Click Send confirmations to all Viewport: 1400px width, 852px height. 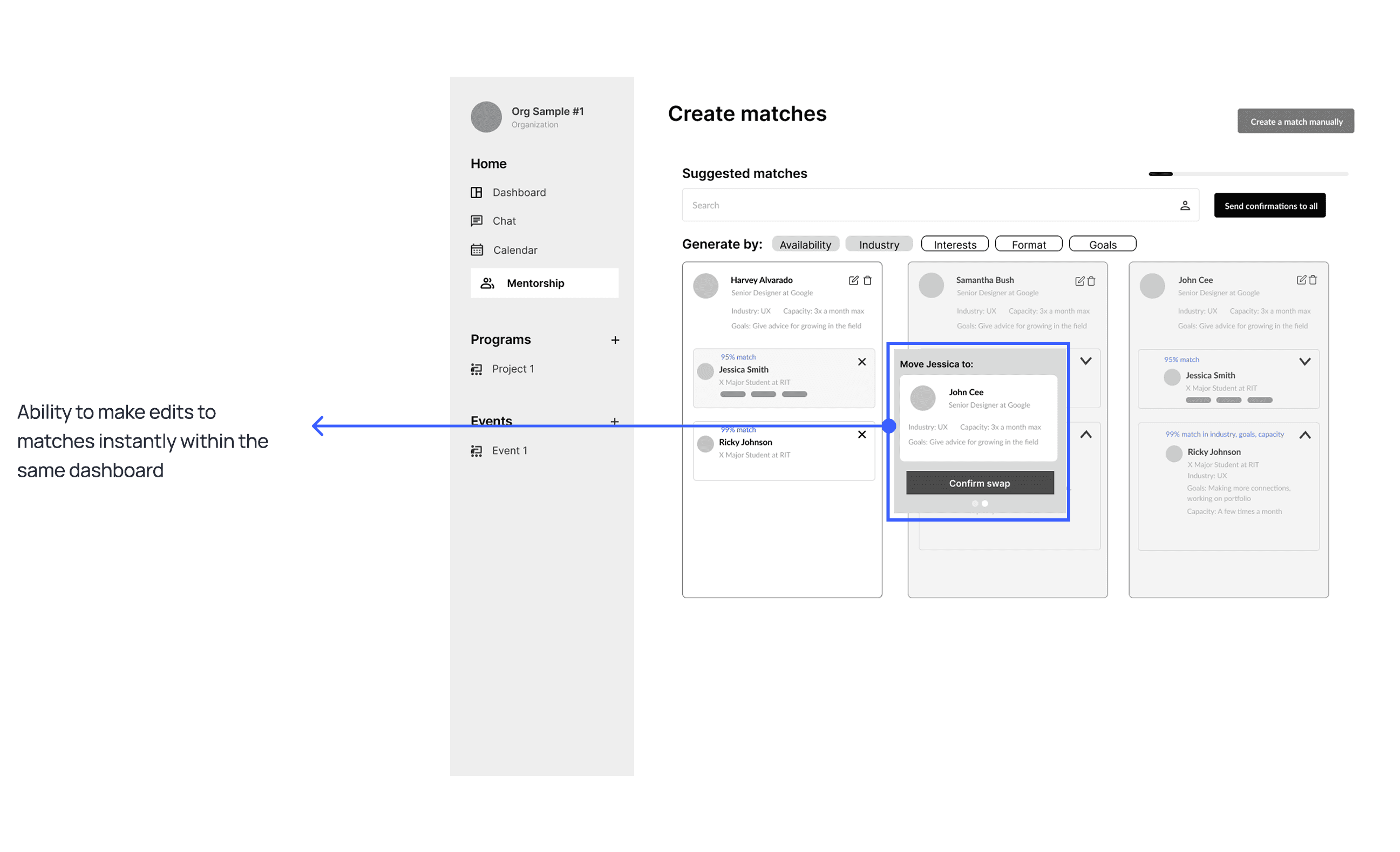coord(1270,206)
